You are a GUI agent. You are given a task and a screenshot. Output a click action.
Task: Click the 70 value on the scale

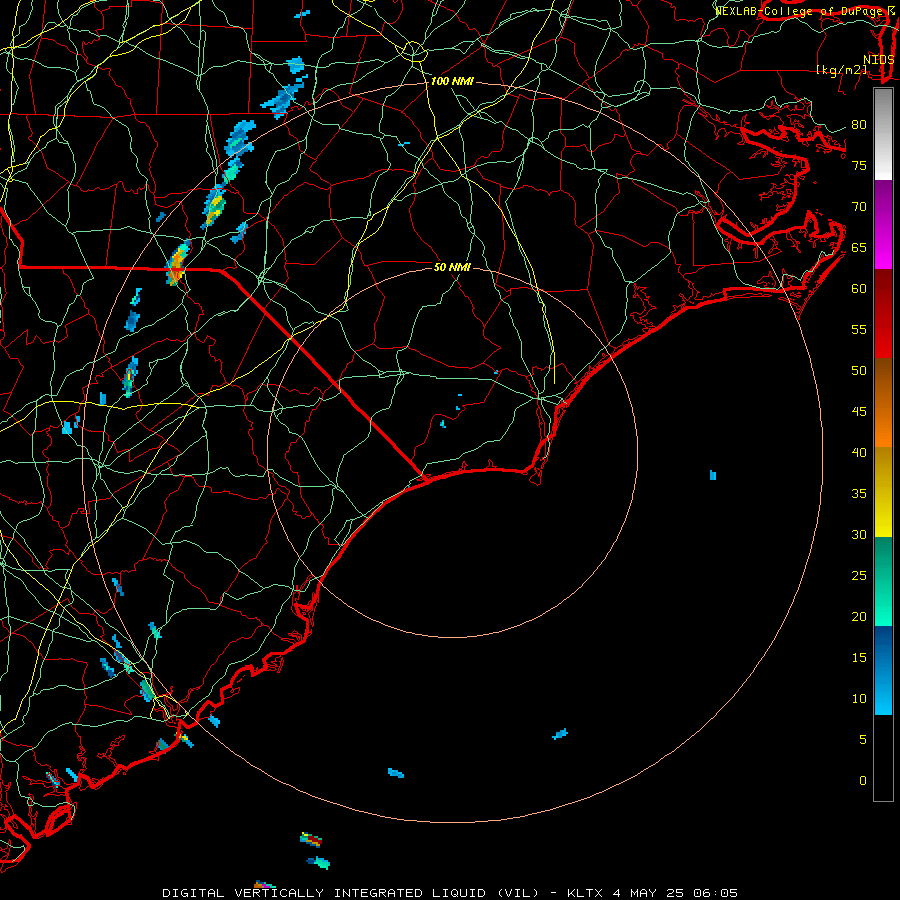tap(859, 207)
